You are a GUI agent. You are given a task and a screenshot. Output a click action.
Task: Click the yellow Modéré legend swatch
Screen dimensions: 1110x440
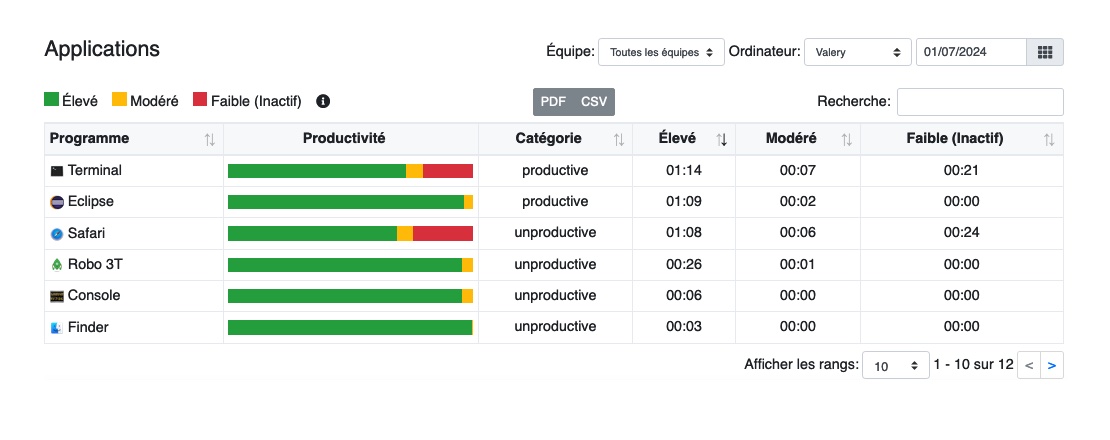[x=120, y=100]
